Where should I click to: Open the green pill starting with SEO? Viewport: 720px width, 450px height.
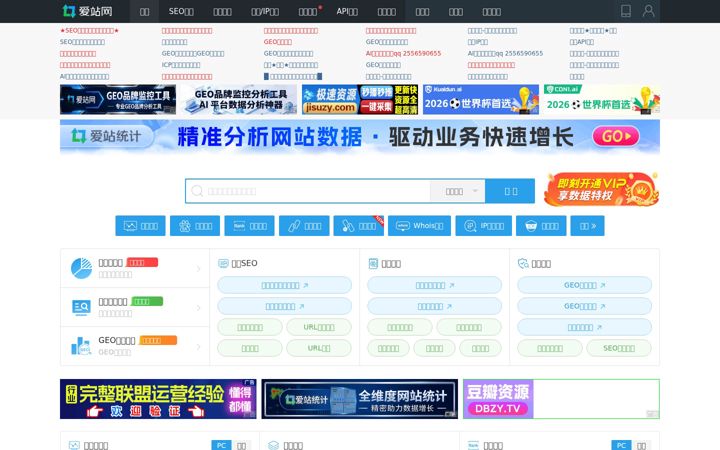(619, 348)
